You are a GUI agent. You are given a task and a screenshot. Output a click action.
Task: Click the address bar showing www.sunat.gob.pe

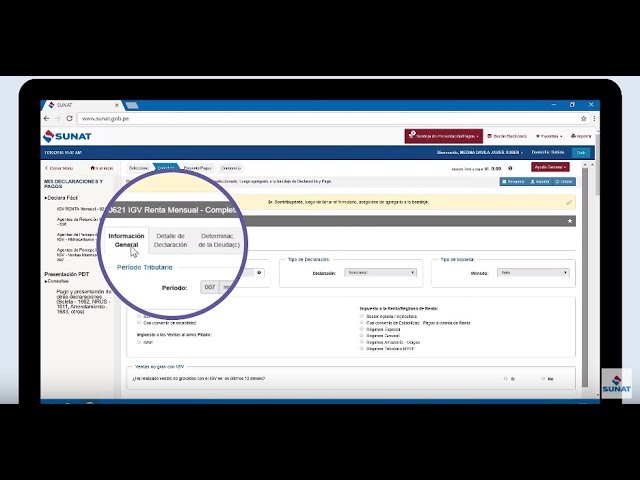pyautogui.click(x=327, y=118)
